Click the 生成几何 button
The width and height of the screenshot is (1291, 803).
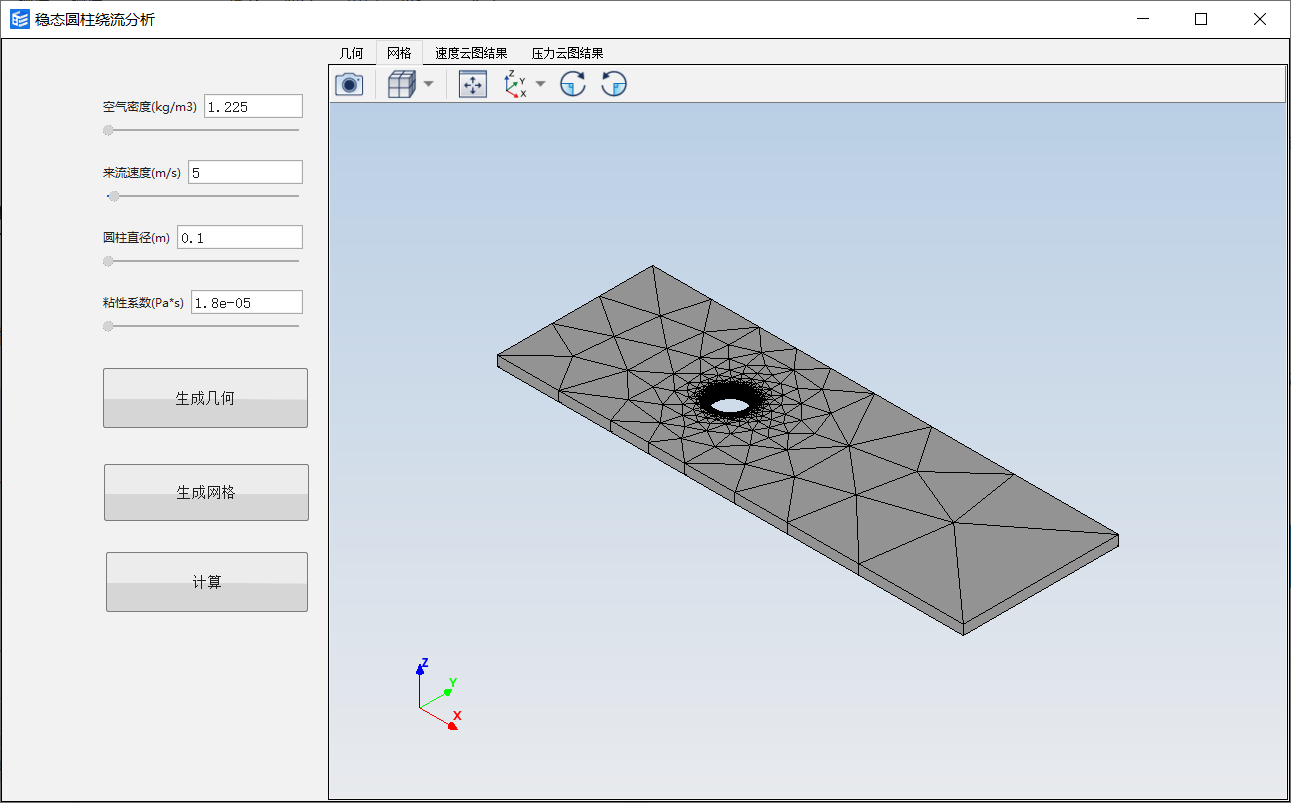(205, 398)
